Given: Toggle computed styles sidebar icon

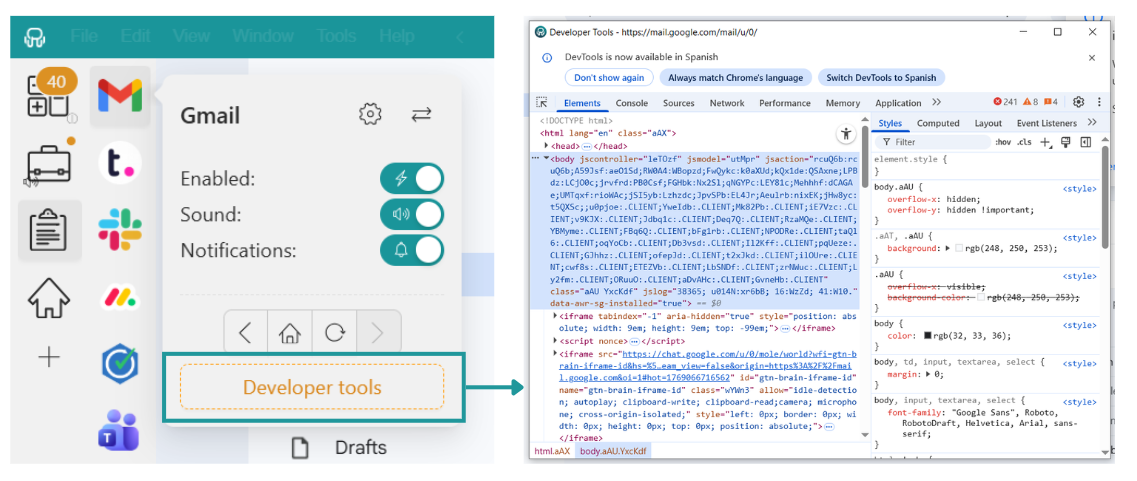Looking at the screenshot, I should click(x=1086, y=142).
